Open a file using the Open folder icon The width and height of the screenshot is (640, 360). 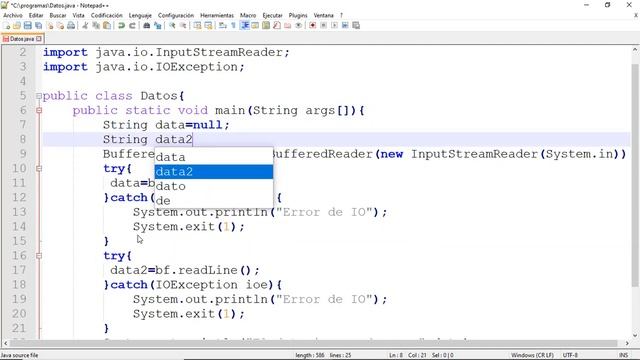(17, 25)
